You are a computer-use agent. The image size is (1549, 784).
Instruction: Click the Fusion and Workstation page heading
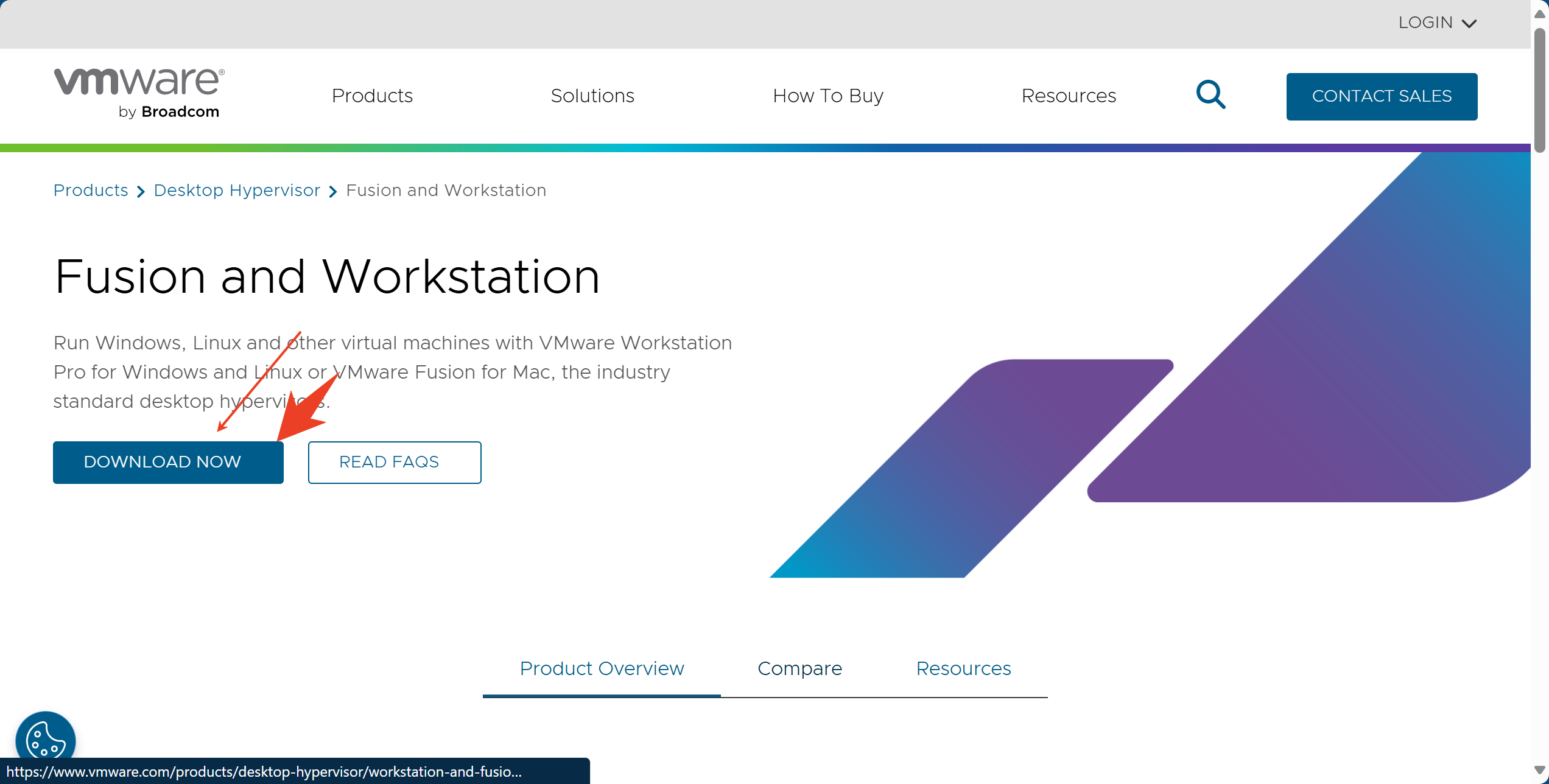[x=327, y=277]
